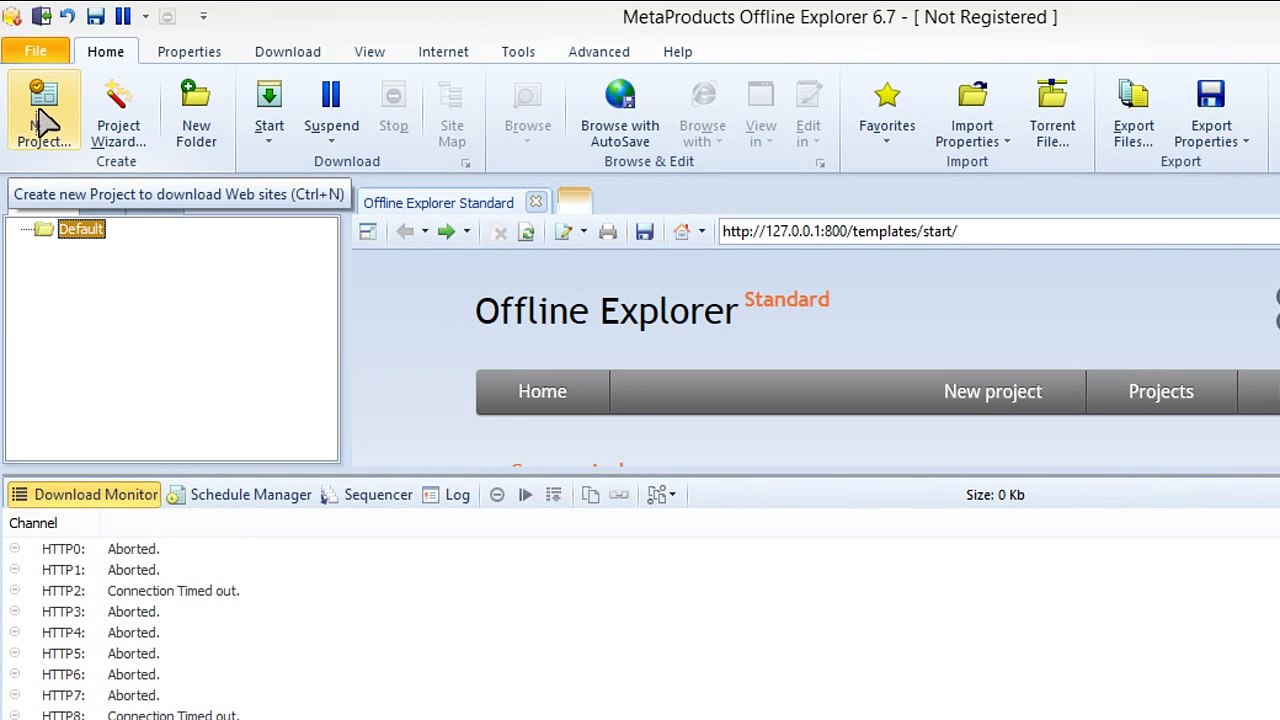Switch to the Sequencer tab
This screenshot has height=720, width=1280.
(x=367, y=495)
